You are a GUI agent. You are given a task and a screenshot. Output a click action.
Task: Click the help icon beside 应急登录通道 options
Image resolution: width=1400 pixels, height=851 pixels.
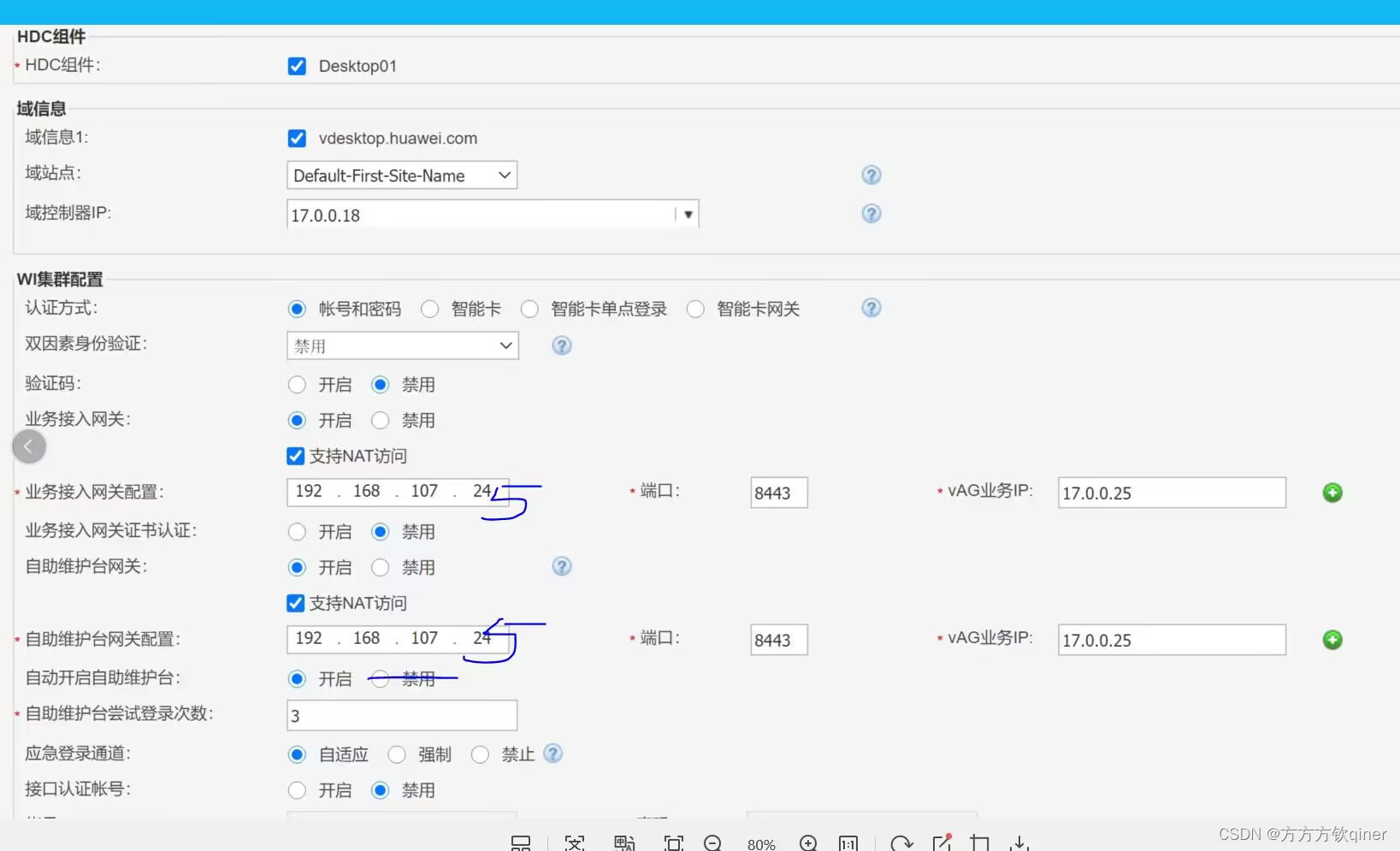pyautogui.click(x=552, y=753)
